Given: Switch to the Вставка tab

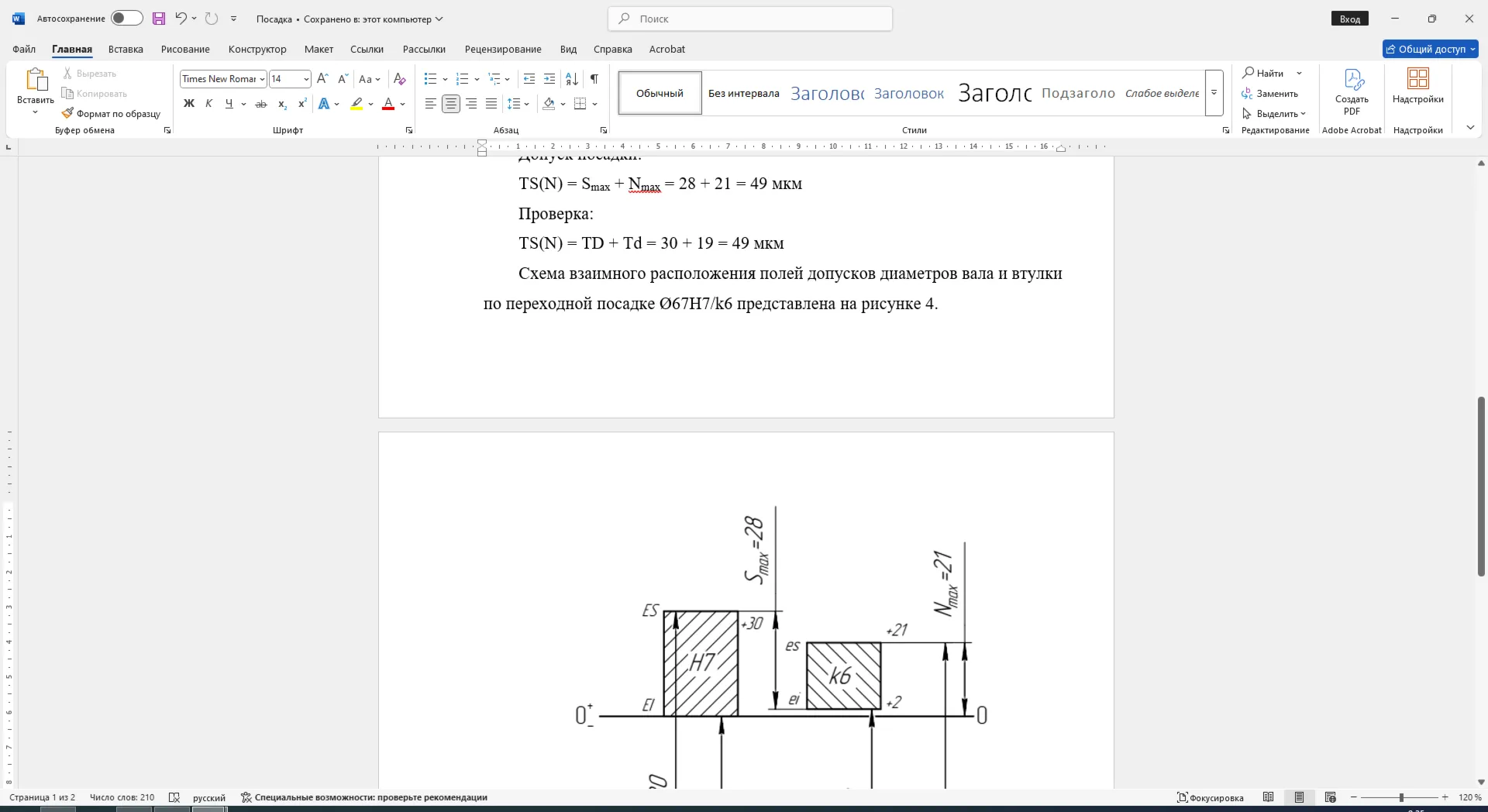Looking at the screenshot, I should [x=126, y=49].
